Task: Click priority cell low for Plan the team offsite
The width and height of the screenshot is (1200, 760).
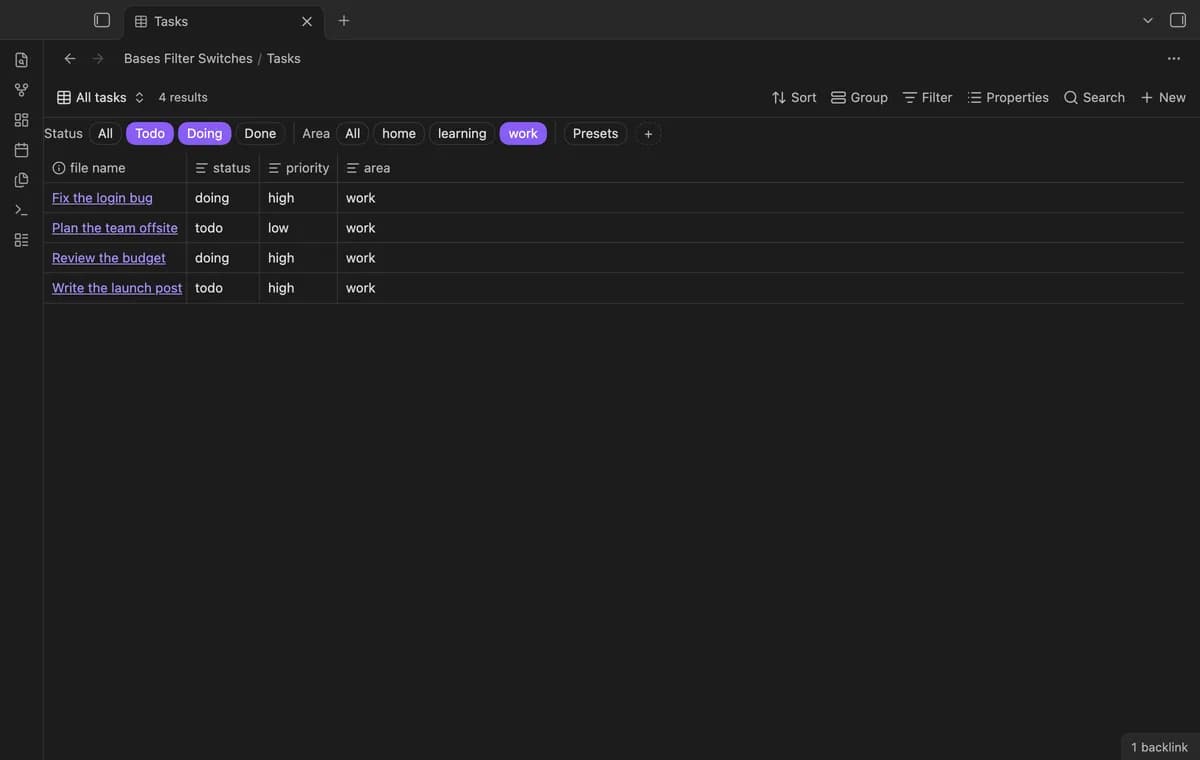Action: pos(298,228)
